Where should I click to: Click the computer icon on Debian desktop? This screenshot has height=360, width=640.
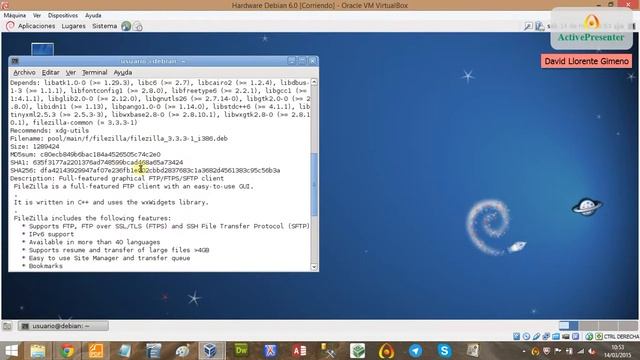click(42, 49)
